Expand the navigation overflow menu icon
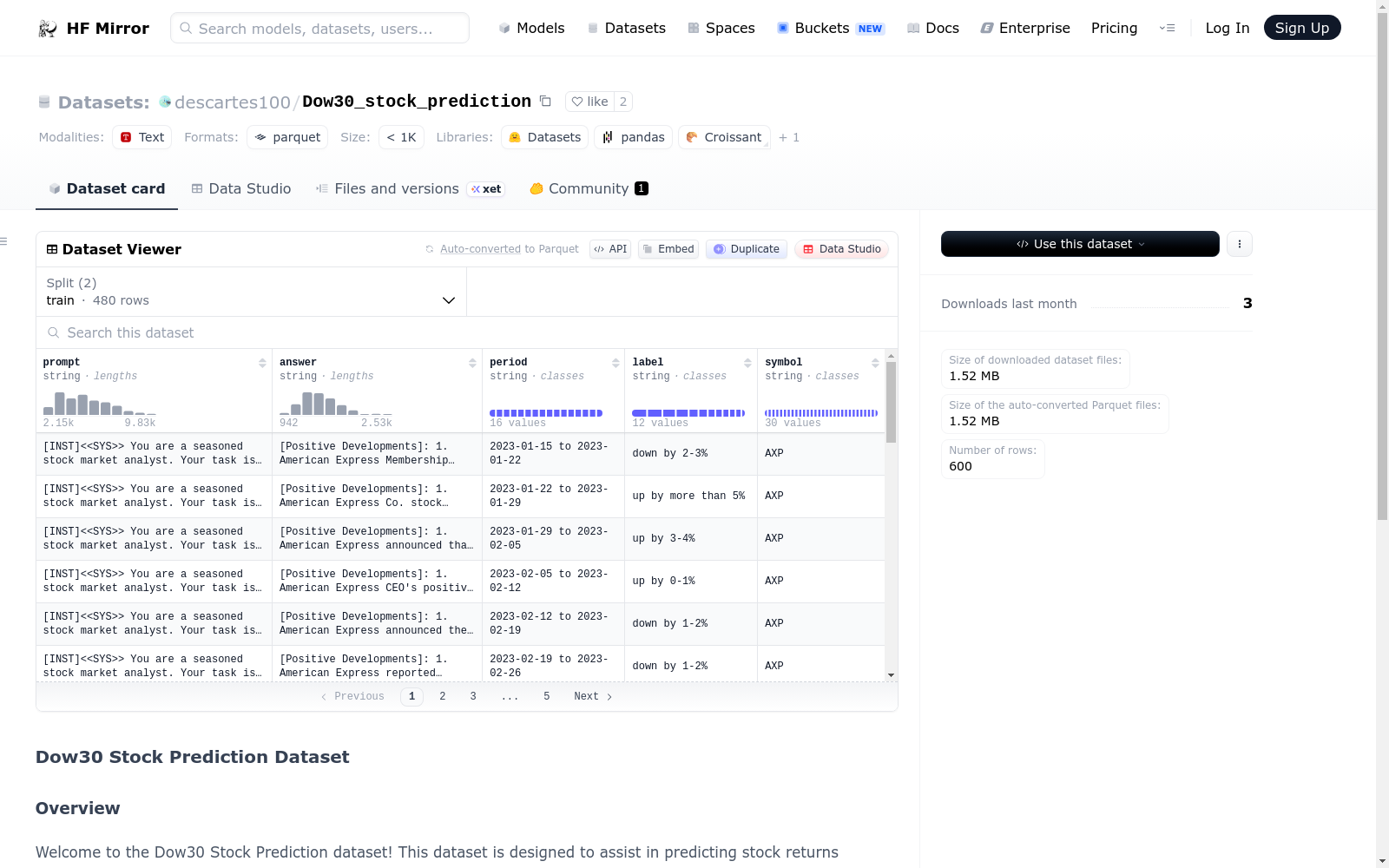Image resolution: width=1389 pixels, height=868 pixels. [x=1168, y=28]
